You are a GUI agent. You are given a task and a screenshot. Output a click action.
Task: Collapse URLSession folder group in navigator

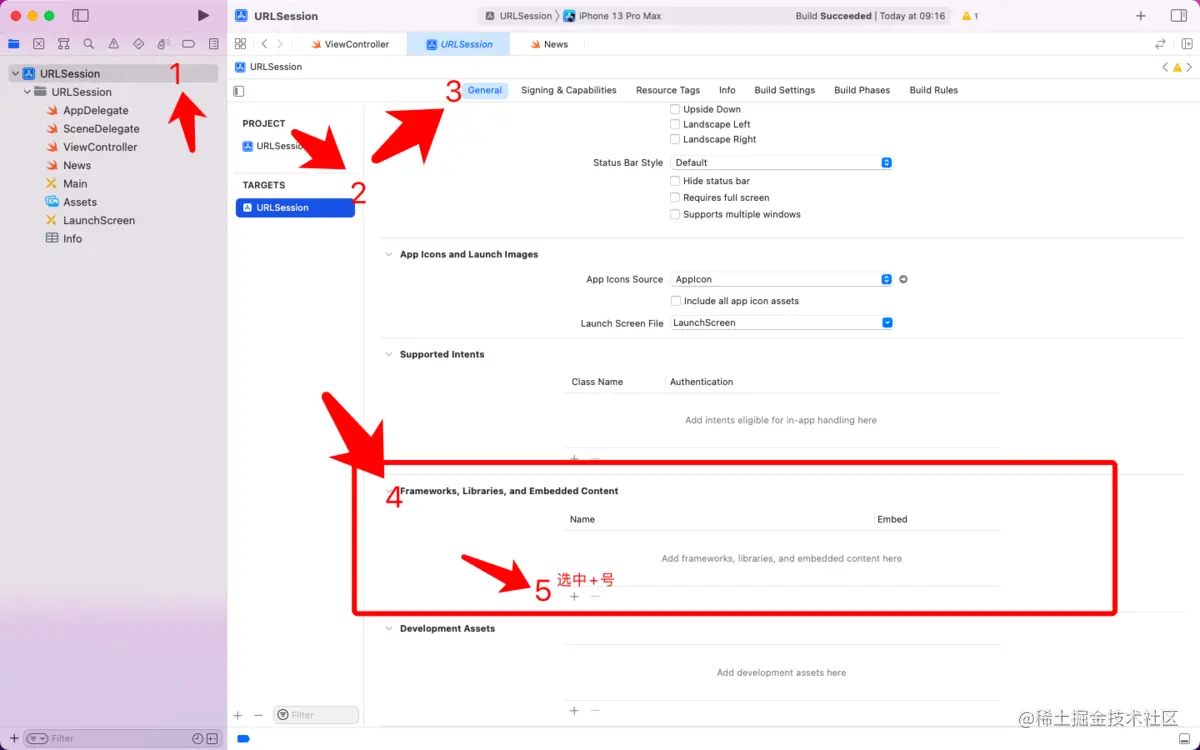coord(27,91)
